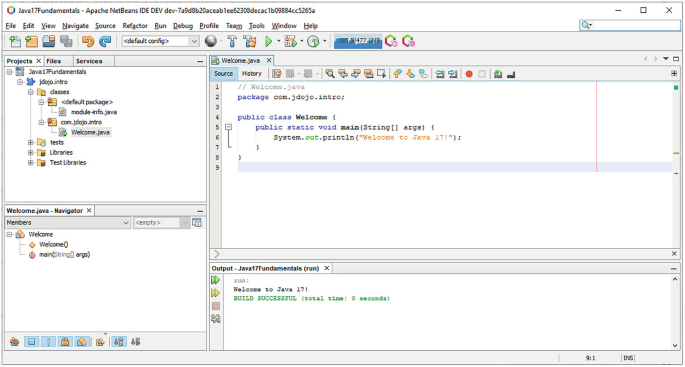Click the Redo arrow in main toolbar
The width and height of the screenshot is (685, 367).
[x=105, y=42]
